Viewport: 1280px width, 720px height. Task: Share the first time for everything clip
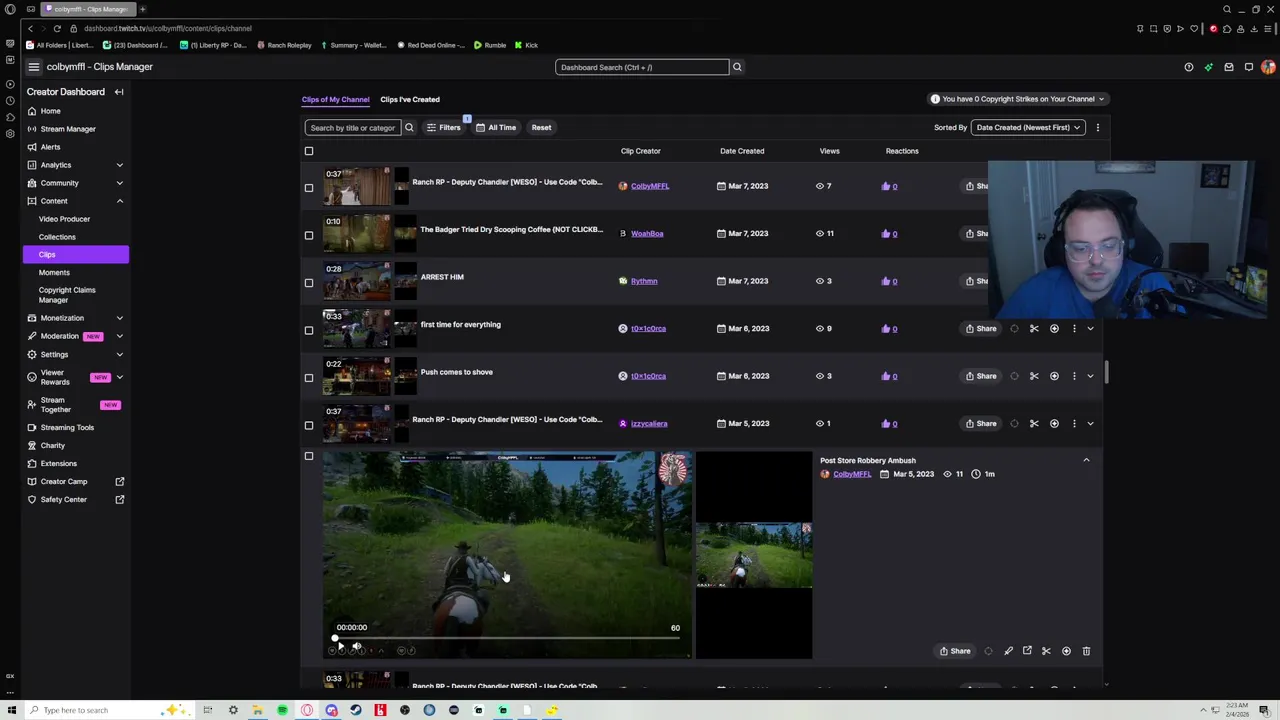pyautogui.click(x=981, y=328)
